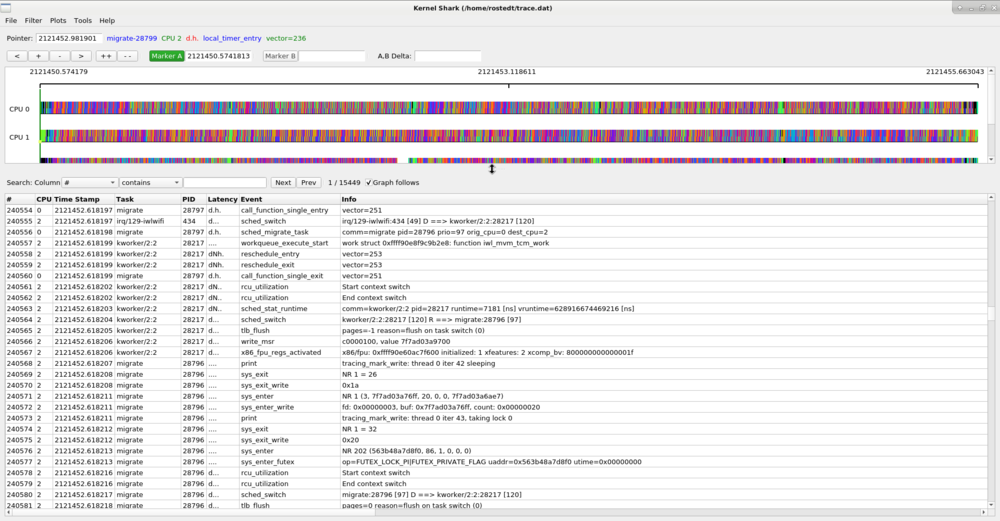The image size is (1000, 521).
Task: Click the window menu icon in title bar
Action: [x=6, y=8]
